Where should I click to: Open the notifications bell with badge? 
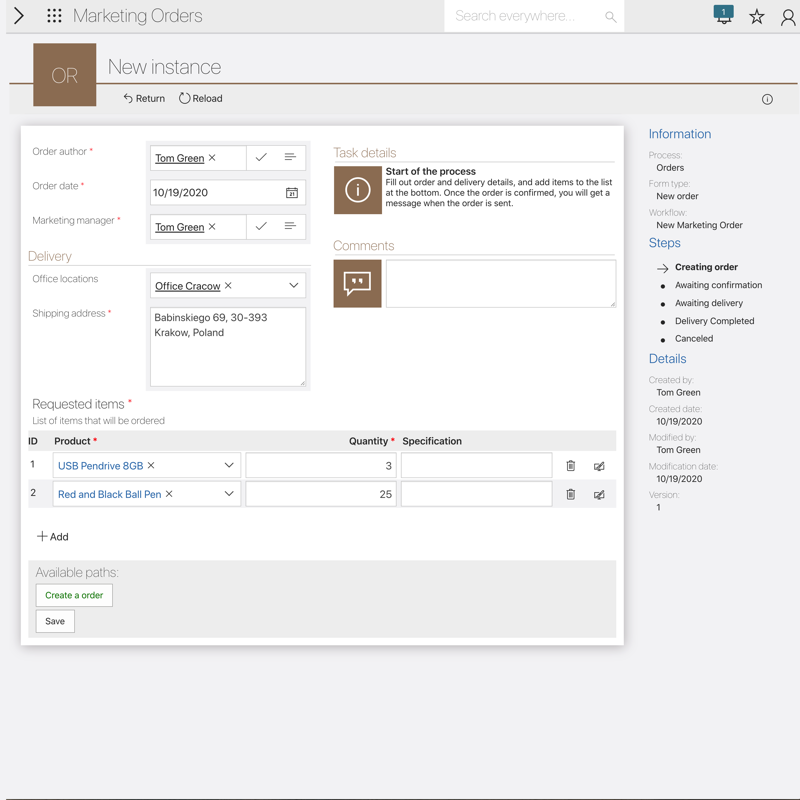click(x=723, y=15)
